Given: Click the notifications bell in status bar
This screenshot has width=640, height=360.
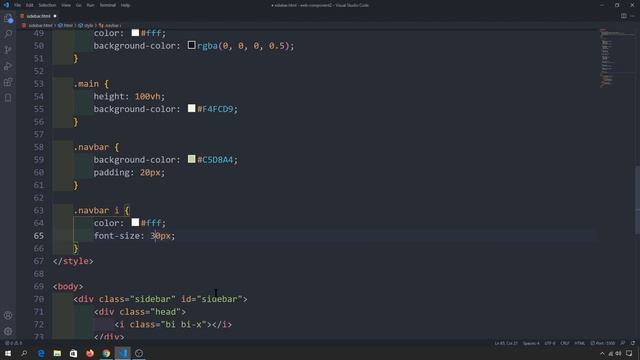Looking at the screenshot, I should coord(633,343).
